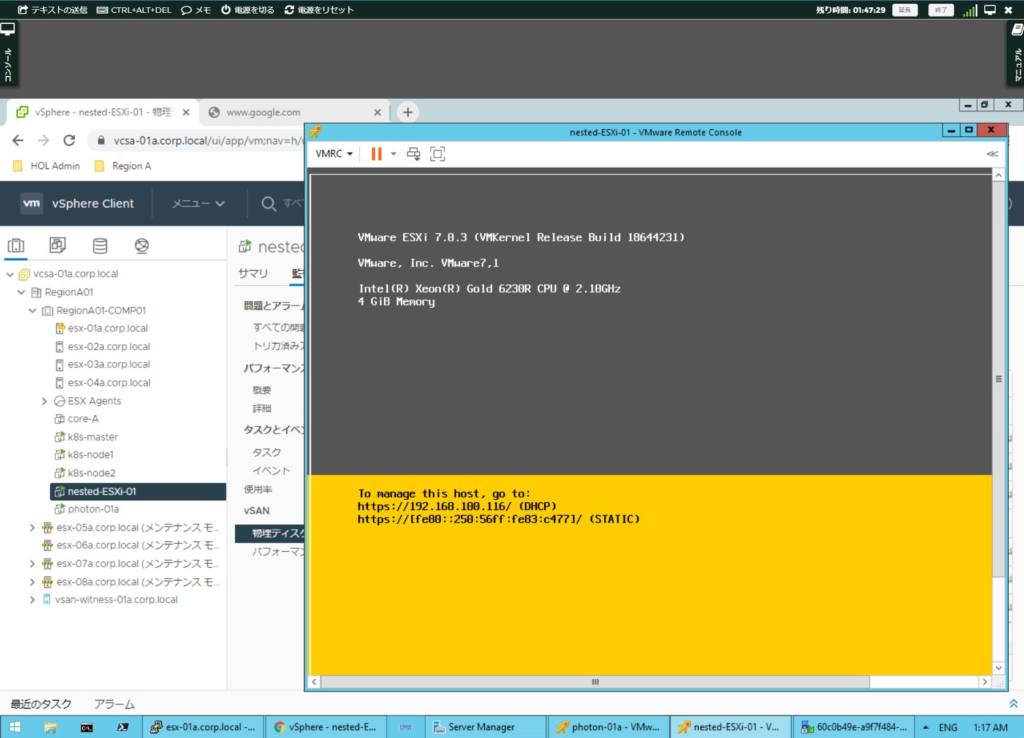
Task: Click the remote console vertical scrollbar
Action: 997,380
